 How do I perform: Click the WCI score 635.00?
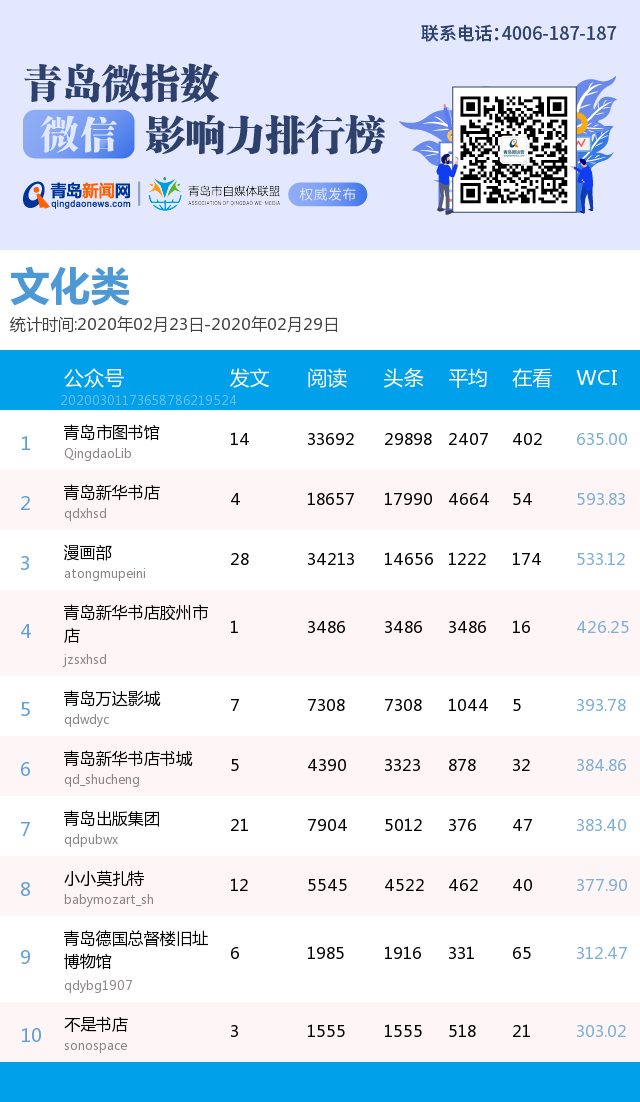[602, 439]
